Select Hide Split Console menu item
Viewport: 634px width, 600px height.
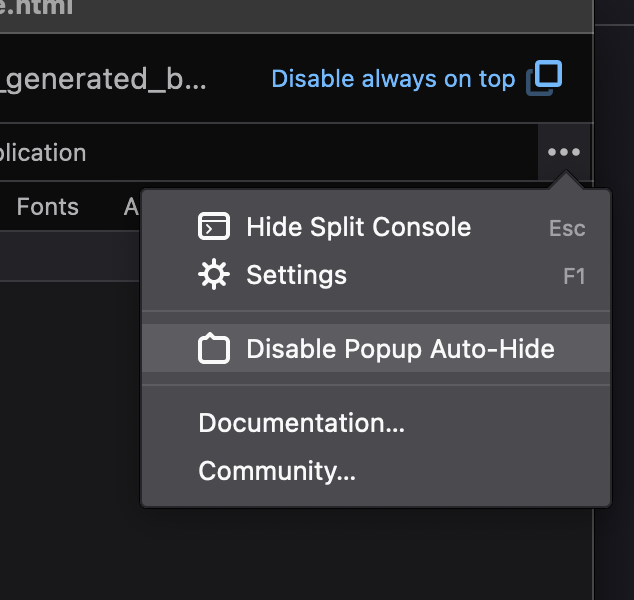(x=376, y=227)
